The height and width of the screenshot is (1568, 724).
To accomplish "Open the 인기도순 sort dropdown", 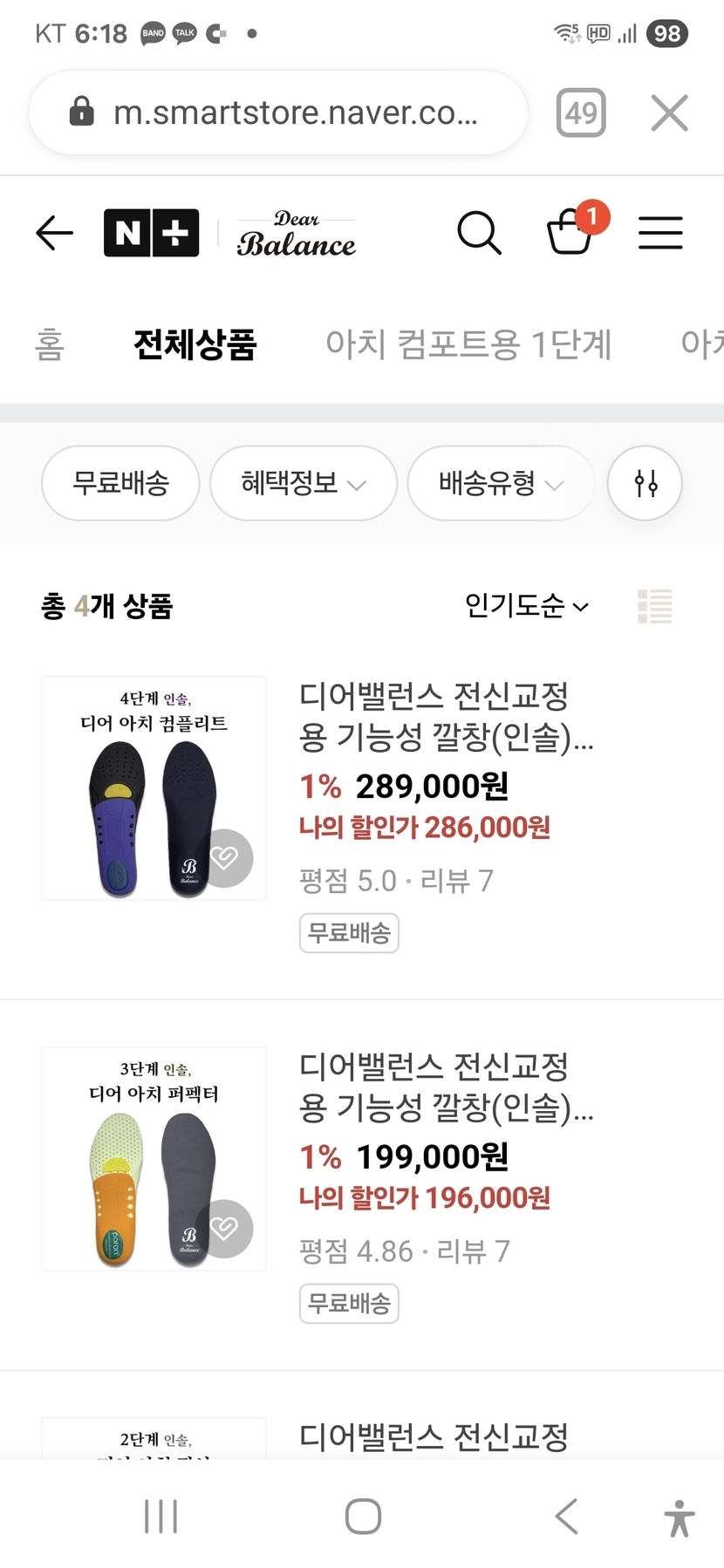I will pyautogui.click(x=526, y=606).
